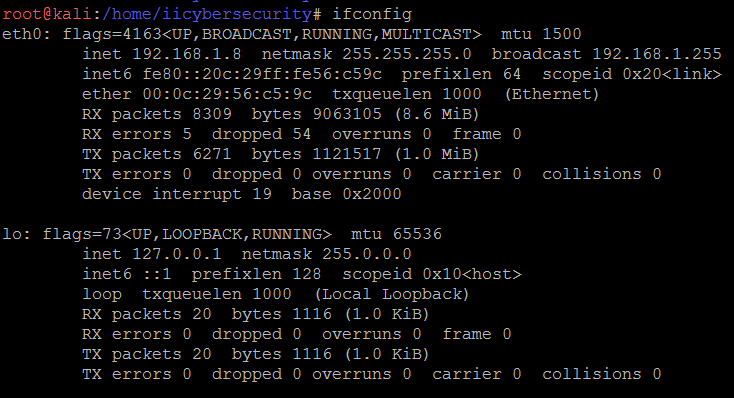Image resolution: width=734 pixels, height=398 pixels.
Task: Click the loopback address 127.0.0.1
Action: (x=176, y=254)
